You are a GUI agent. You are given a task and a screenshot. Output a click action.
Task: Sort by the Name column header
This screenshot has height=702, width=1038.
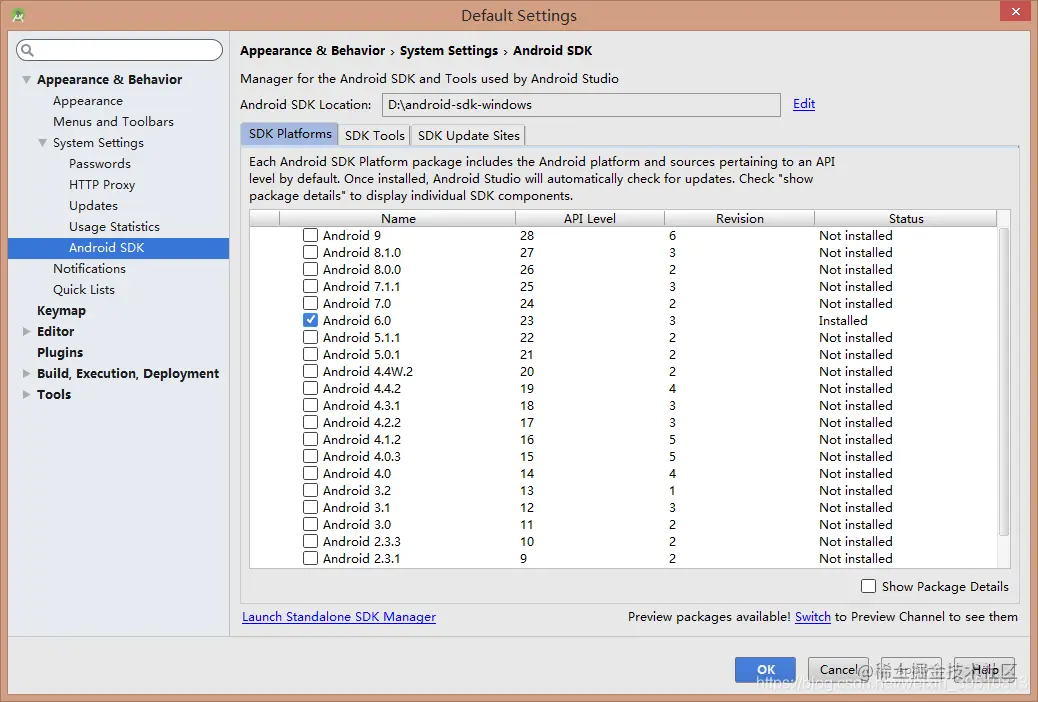[398, 219]
